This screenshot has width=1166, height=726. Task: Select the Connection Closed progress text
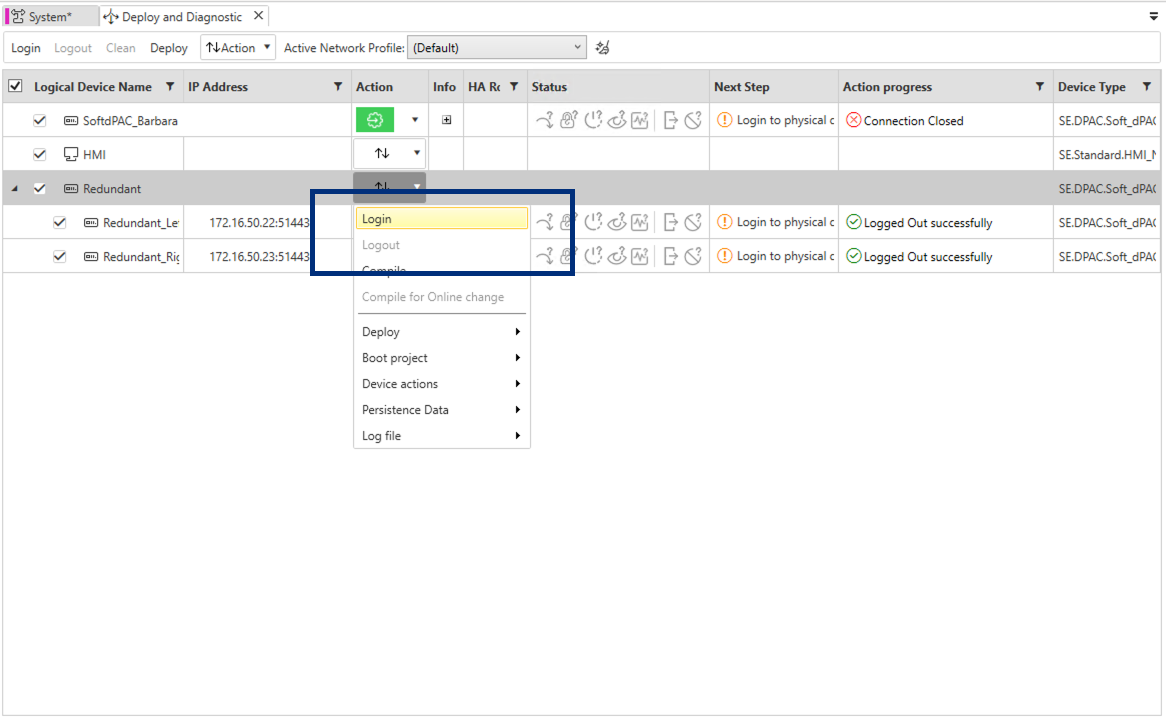click(913, 121)
